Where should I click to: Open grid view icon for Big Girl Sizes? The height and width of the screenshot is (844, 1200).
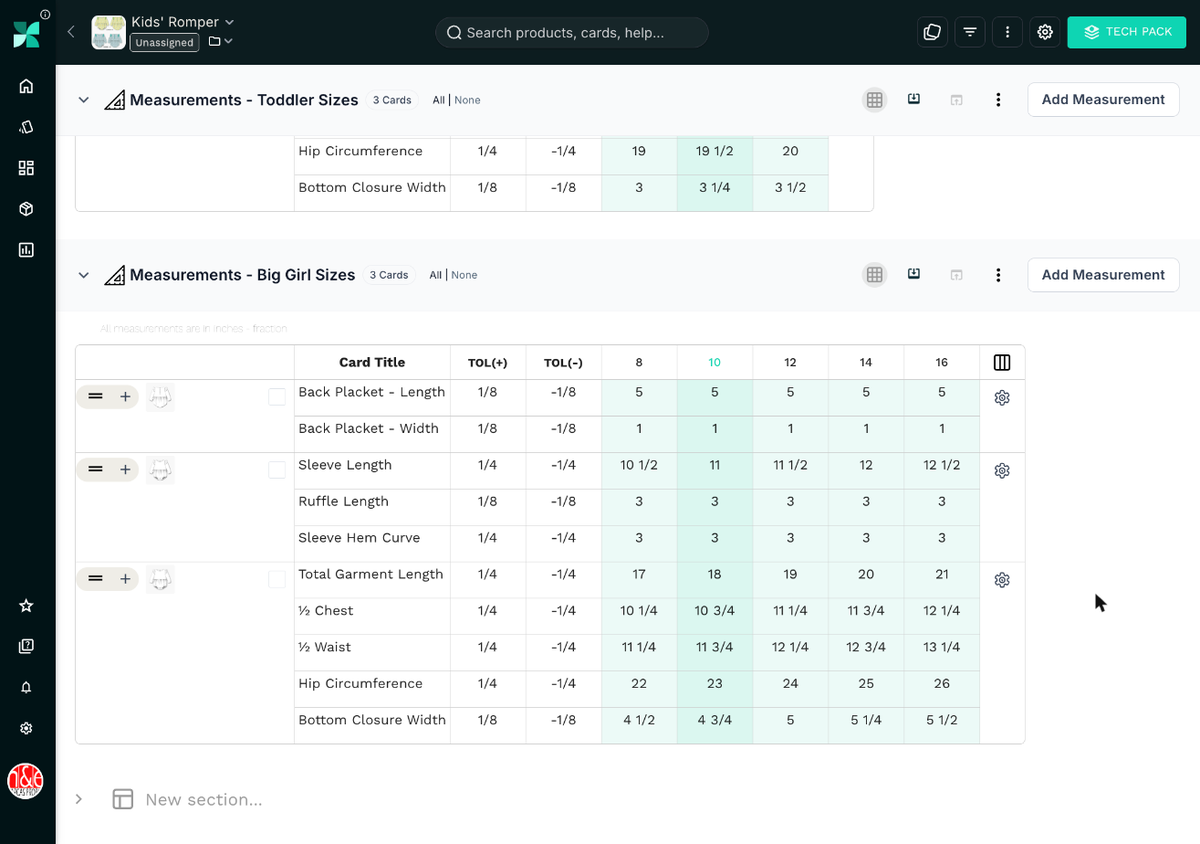(x=875, y=275)
